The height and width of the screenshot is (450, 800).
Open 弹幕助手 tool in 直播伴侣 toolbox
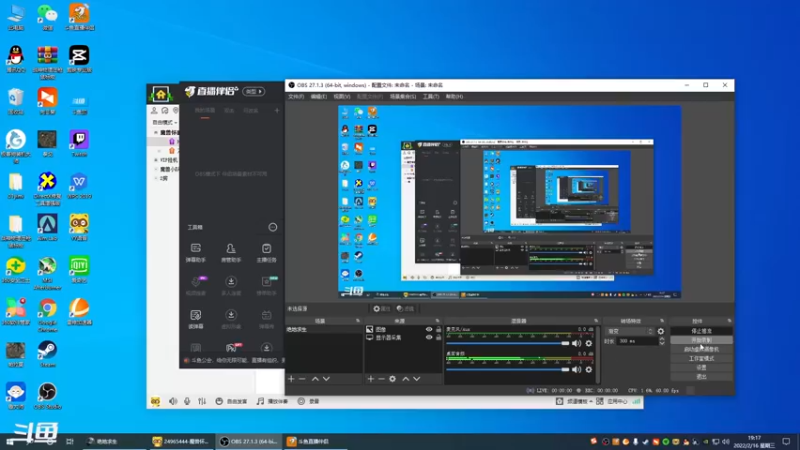(x=195, y=253)
